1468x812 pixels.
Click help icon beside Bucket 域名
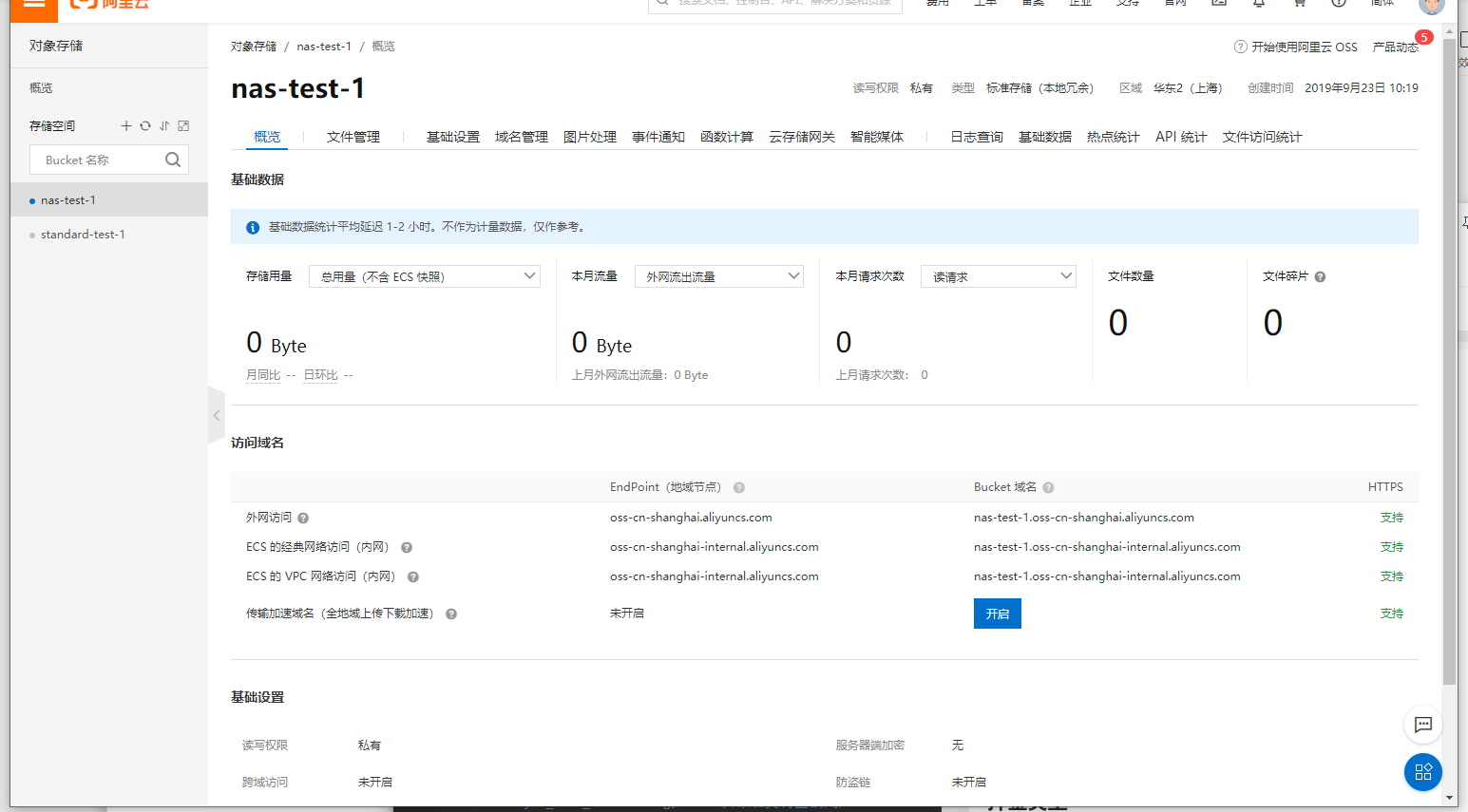click(x=1048, y=487)
